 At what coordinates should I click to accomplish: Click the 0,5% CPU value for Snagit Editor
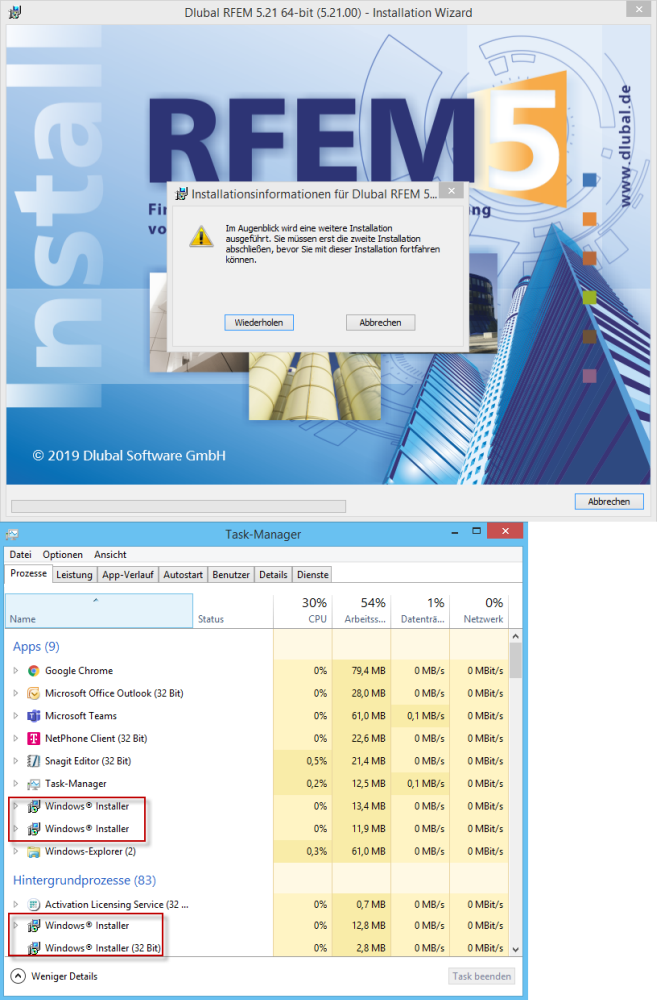tap(317, 761)
